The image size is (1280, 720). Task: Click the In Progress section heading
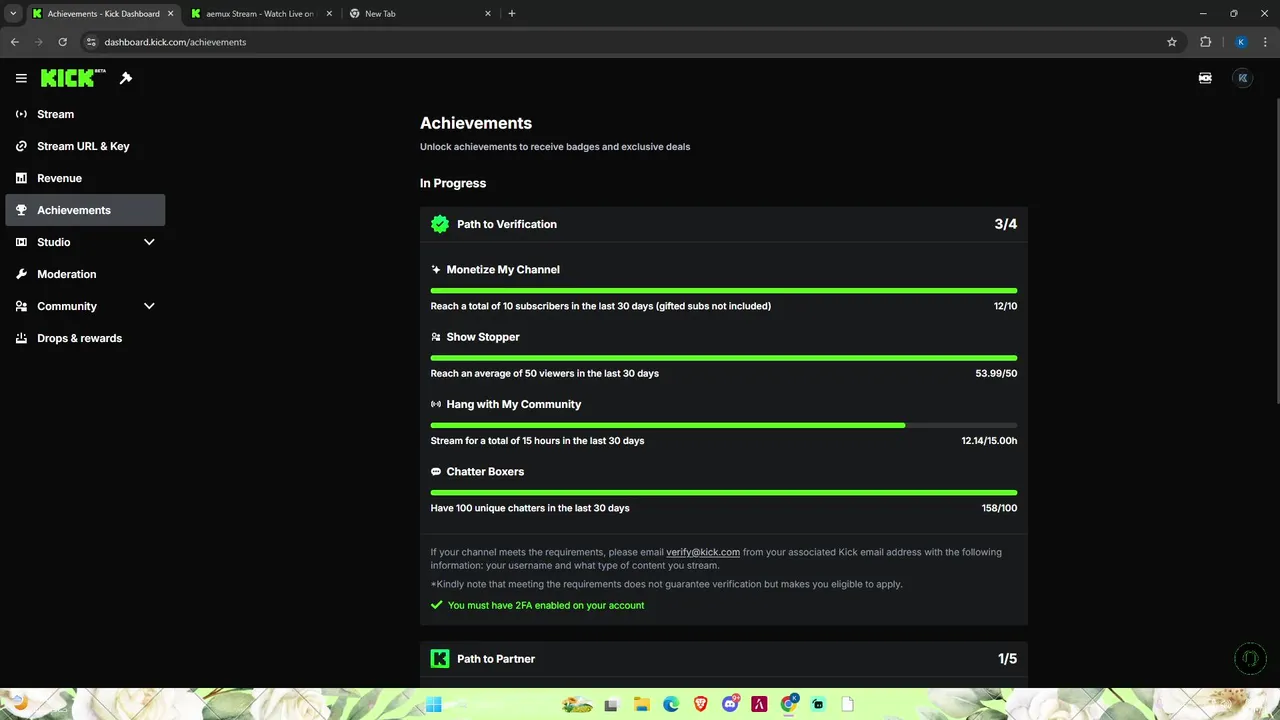pyautogui.click(x=453, y=183)
